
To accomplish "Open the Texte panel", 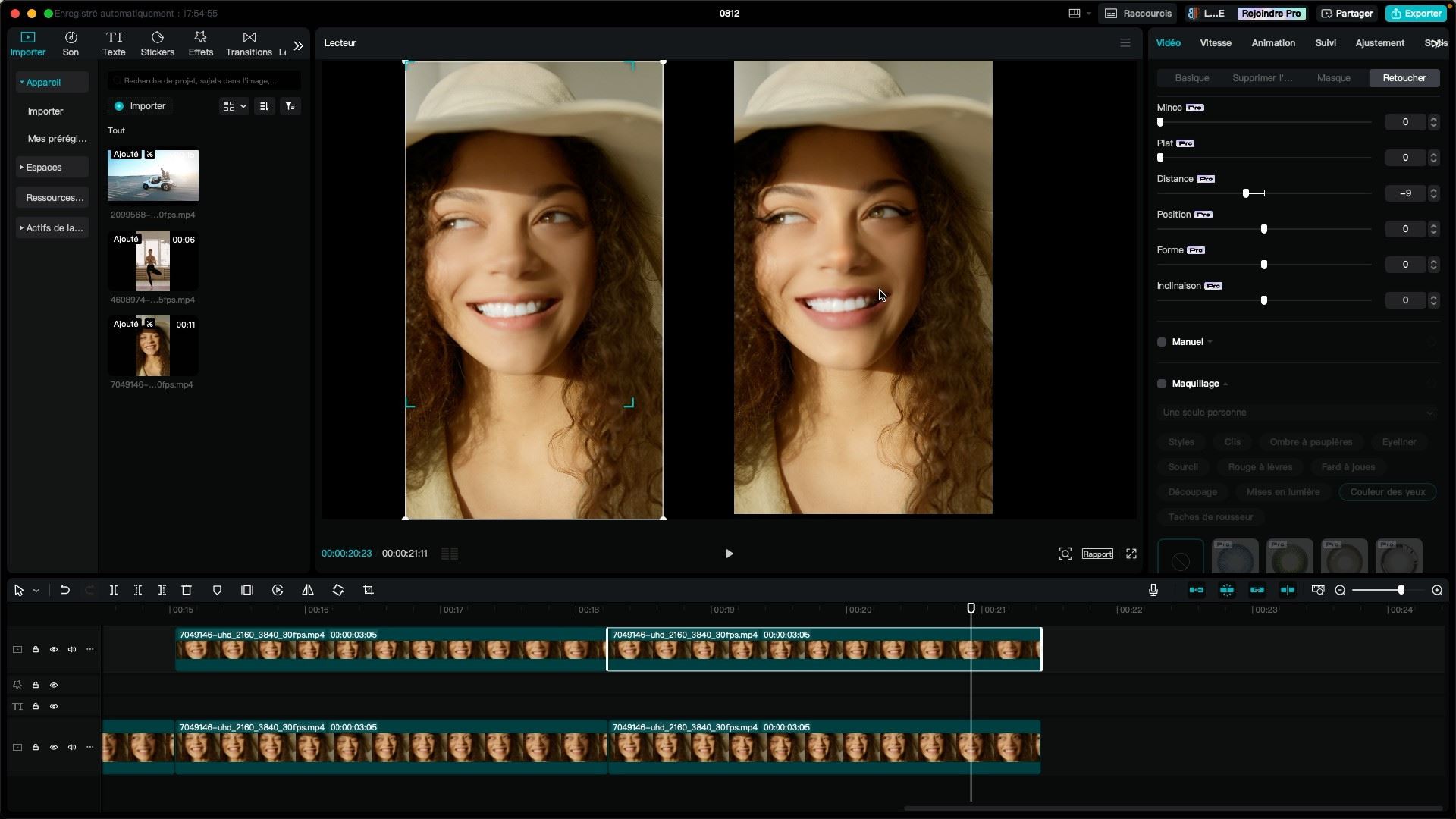I will [x=114, y=44].
